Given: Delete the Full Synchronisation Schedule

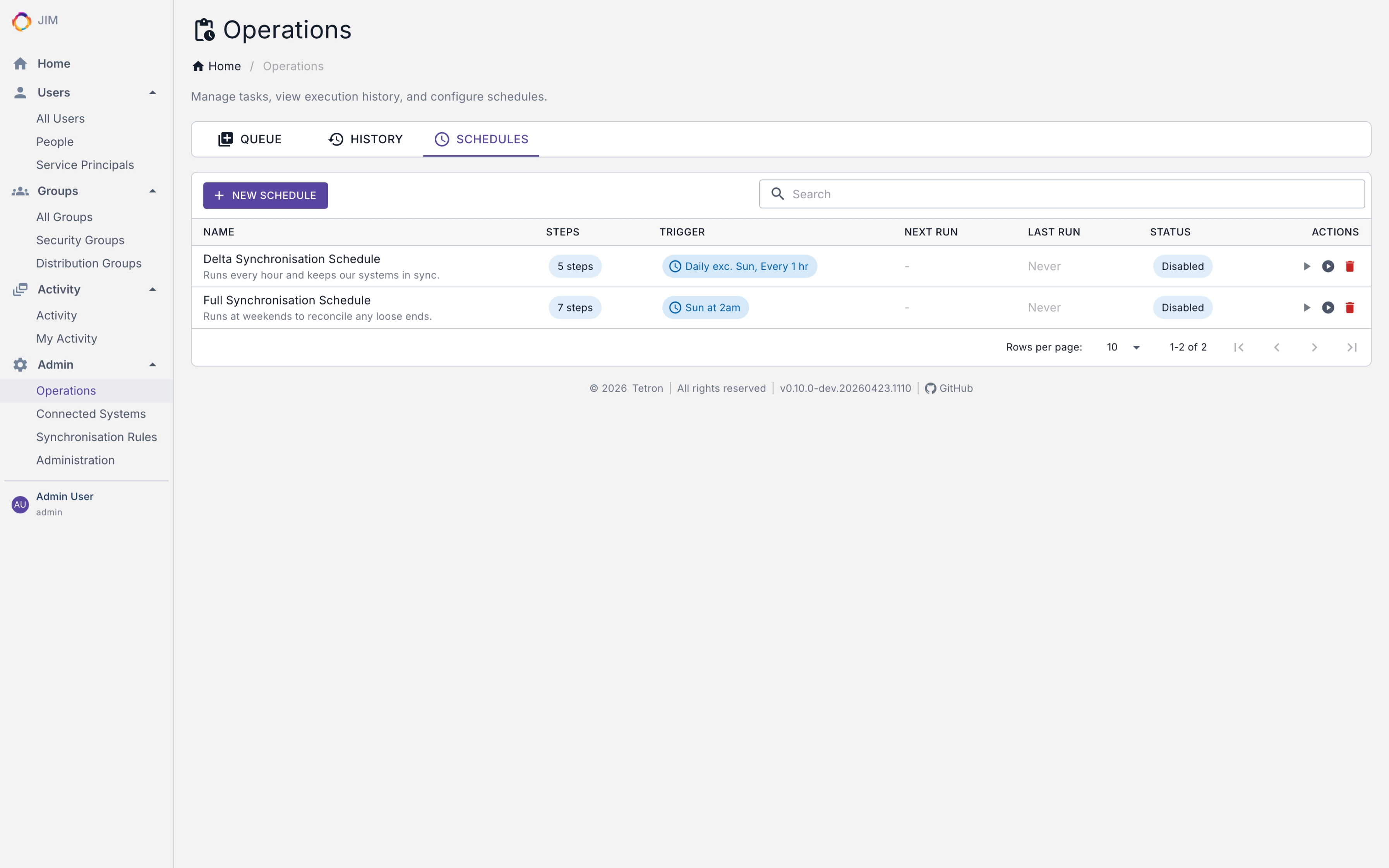Looking at the screenshot, I should (1350, 308).
